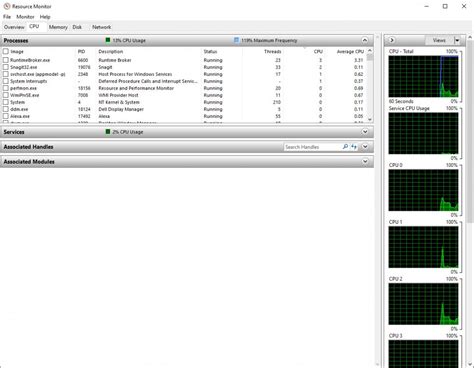This screenshot has width=474, height=368.
Task: Sort processes by the CPU column header
Action: 318,51
